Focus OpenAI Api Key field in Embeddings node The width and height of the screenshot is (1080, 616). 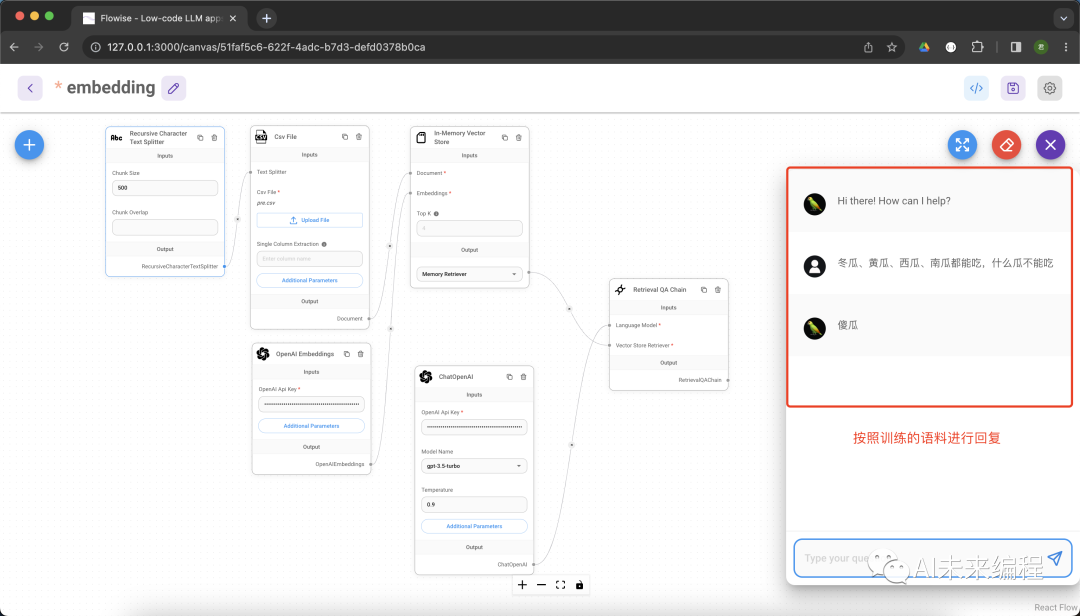point(311,404)
